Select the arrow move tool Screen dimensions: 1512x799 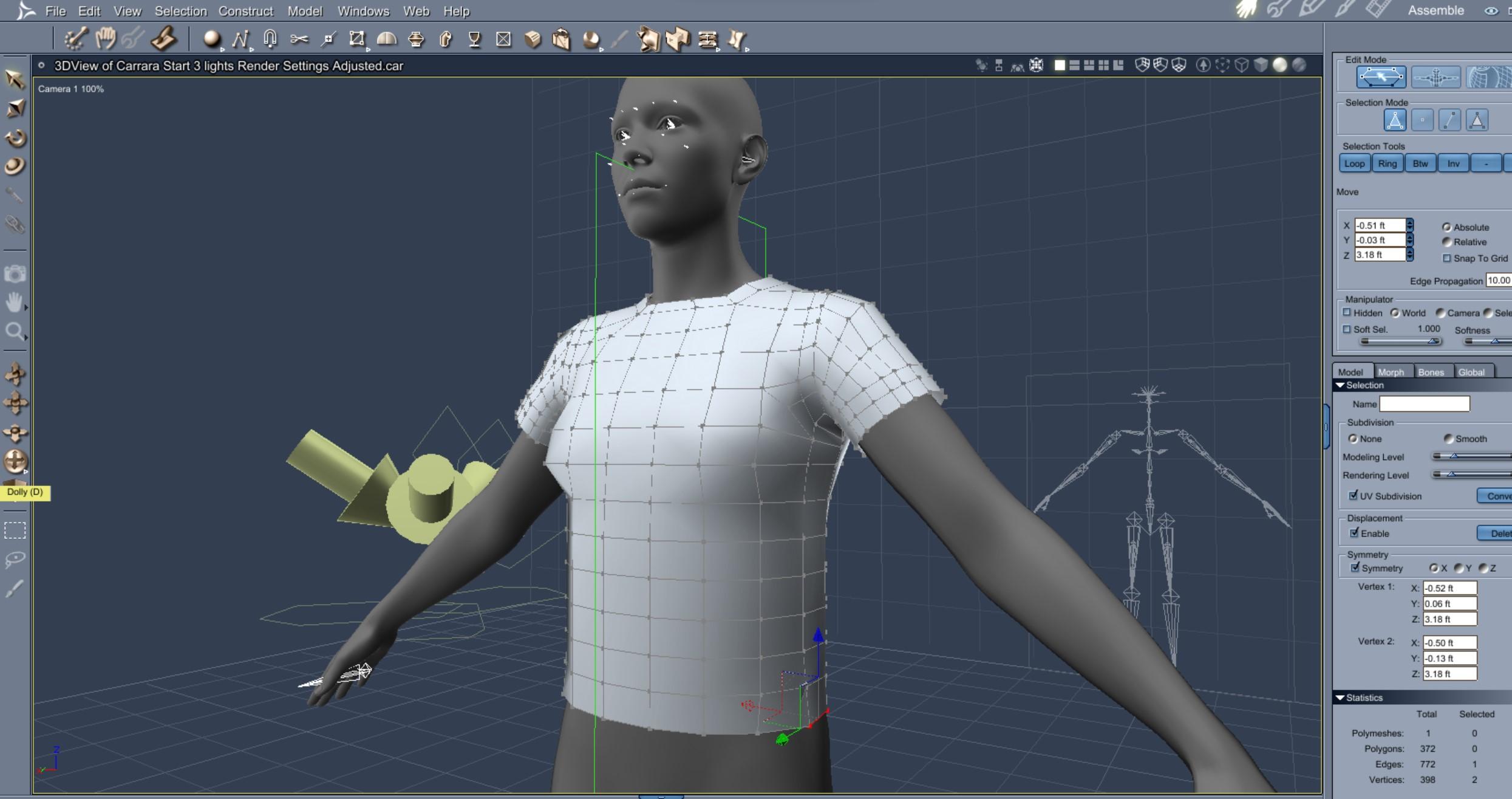tap(15, 79)
